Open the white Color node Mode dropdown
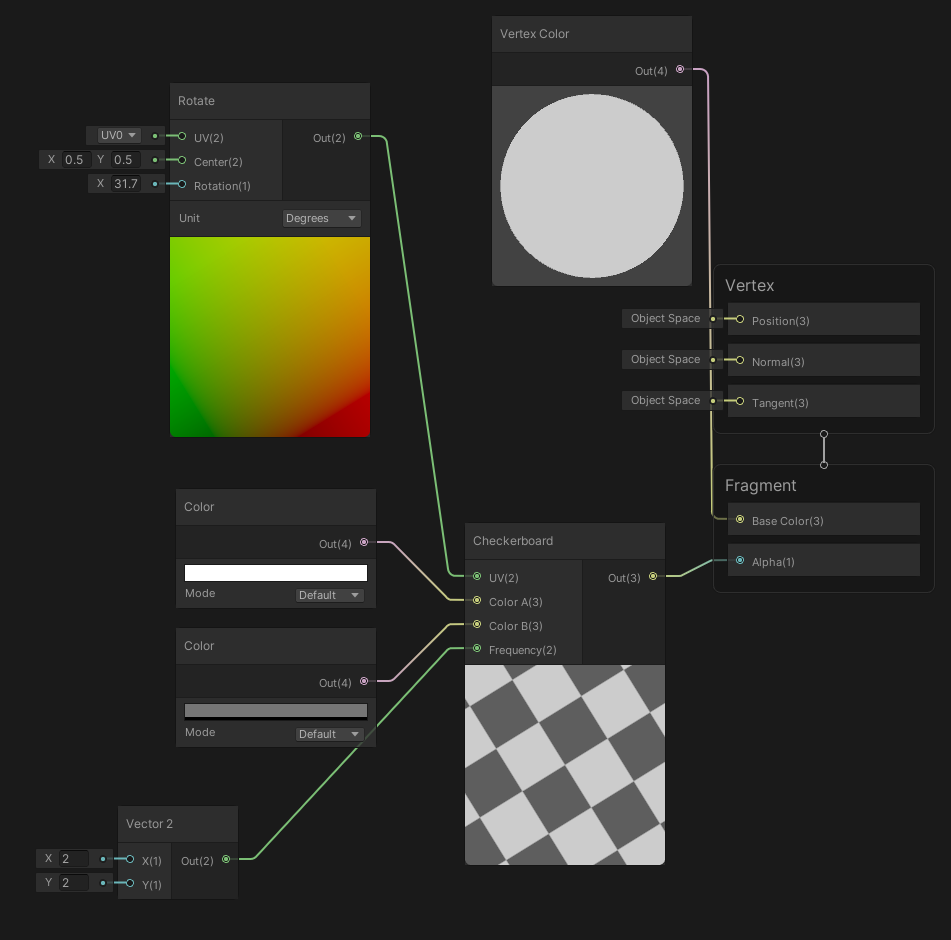Screen dimensions: 951x940 click(x=330, y=595)
